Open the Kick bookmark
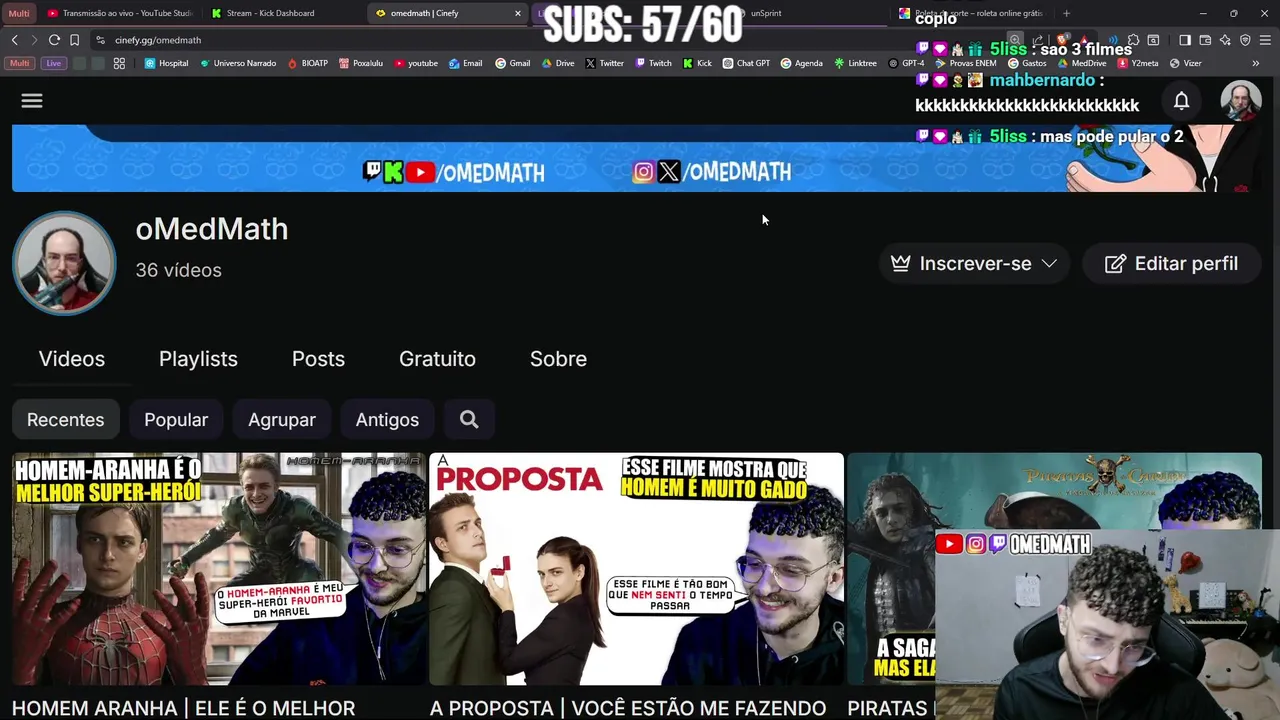 tap(697, 63)
